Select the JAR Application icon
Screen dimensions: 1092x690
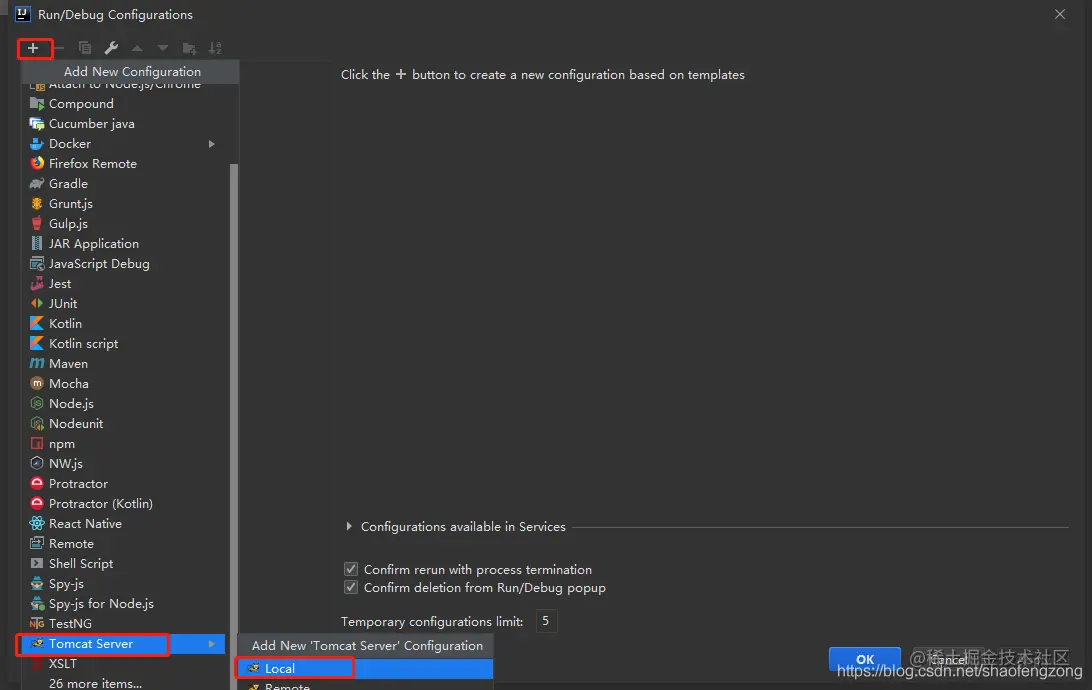[37, 244]
